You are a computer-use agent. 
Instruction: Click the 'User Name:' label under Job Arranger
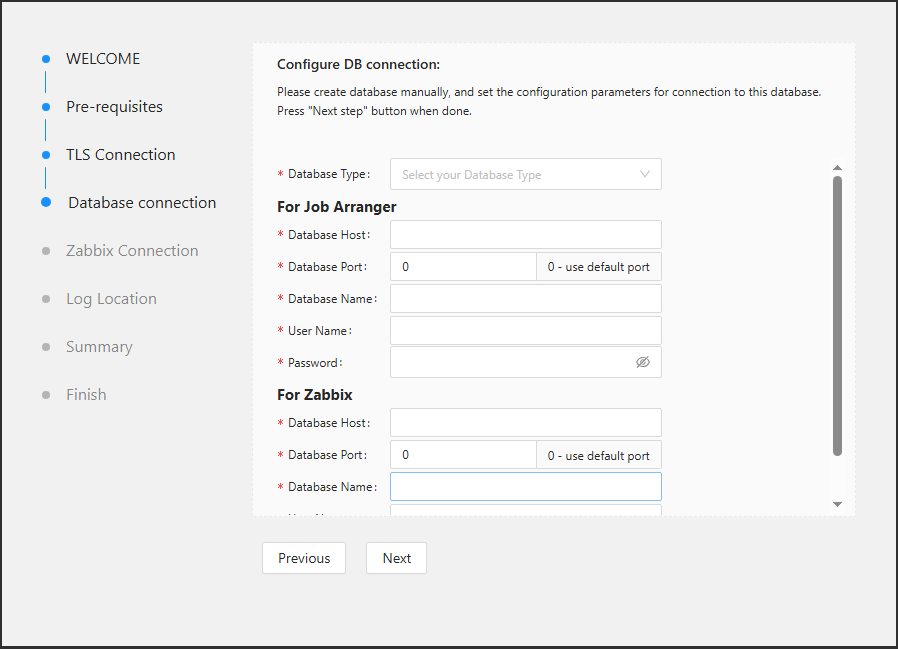pos(320,331)
